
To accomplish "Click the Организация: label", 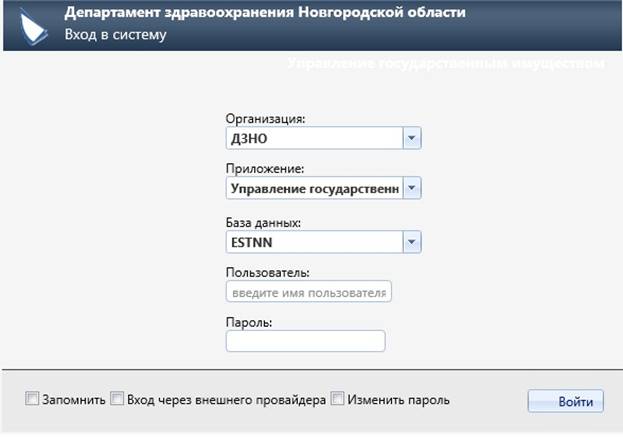I will point(266,119).
